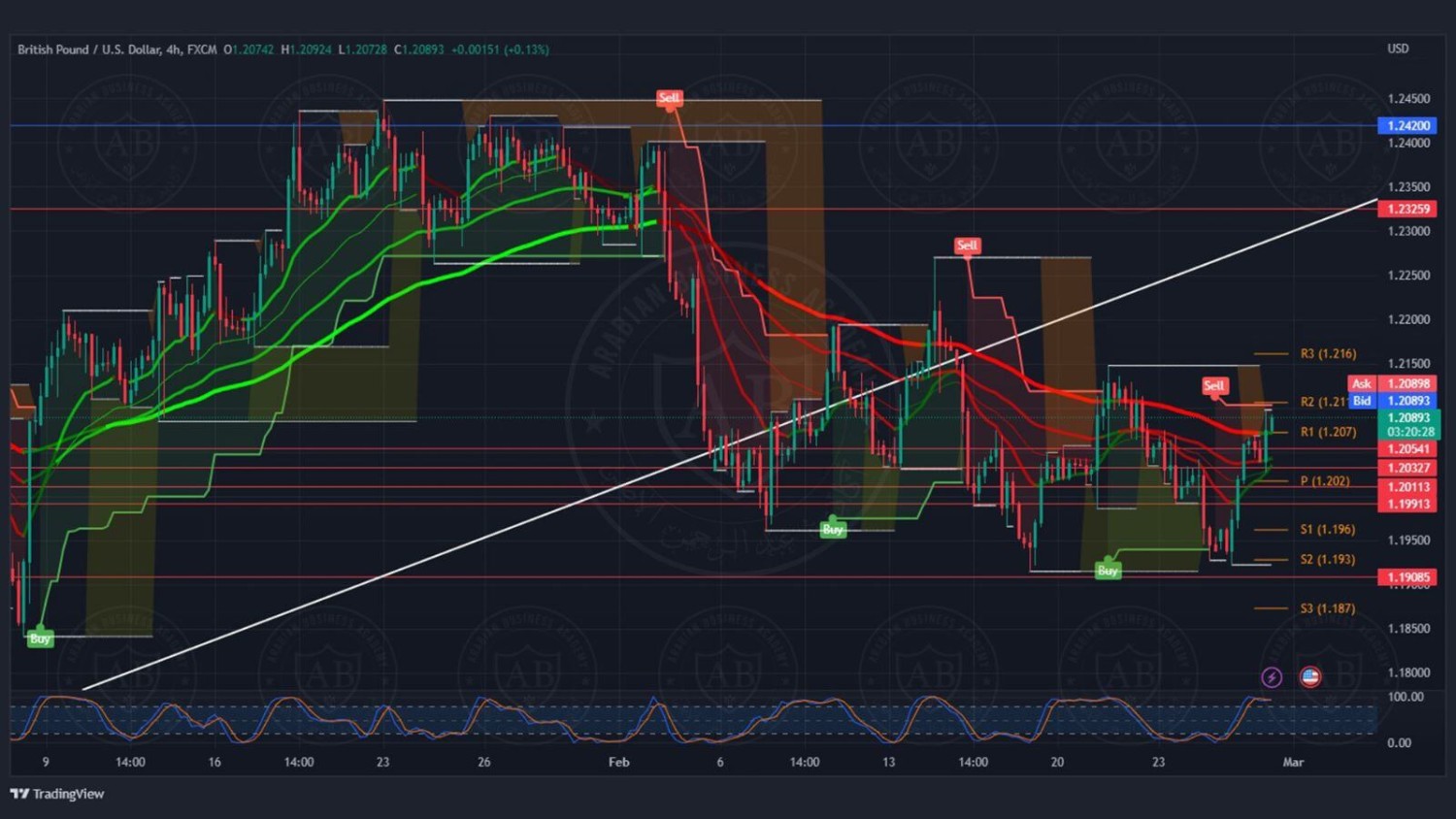This screenshot has height=819, width=1456.
Task: Select the Buy signal marker near 1.19085 line
Action: pyautogui.click(x=1108, y=571)
